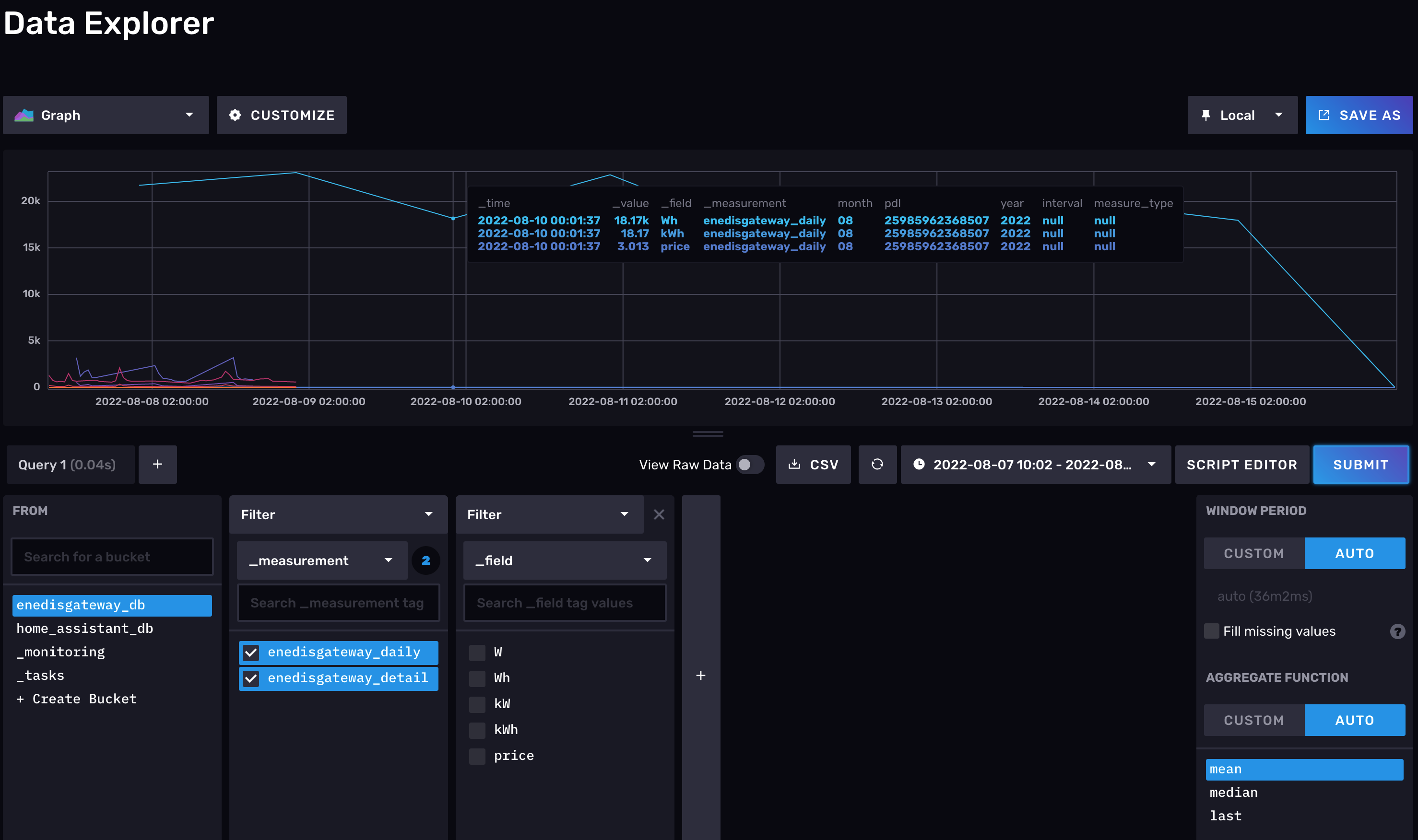Select the _monitoring bucket
Image resolution: width=1418 pixels, height=840 pixels.
(x=112, y=652)
